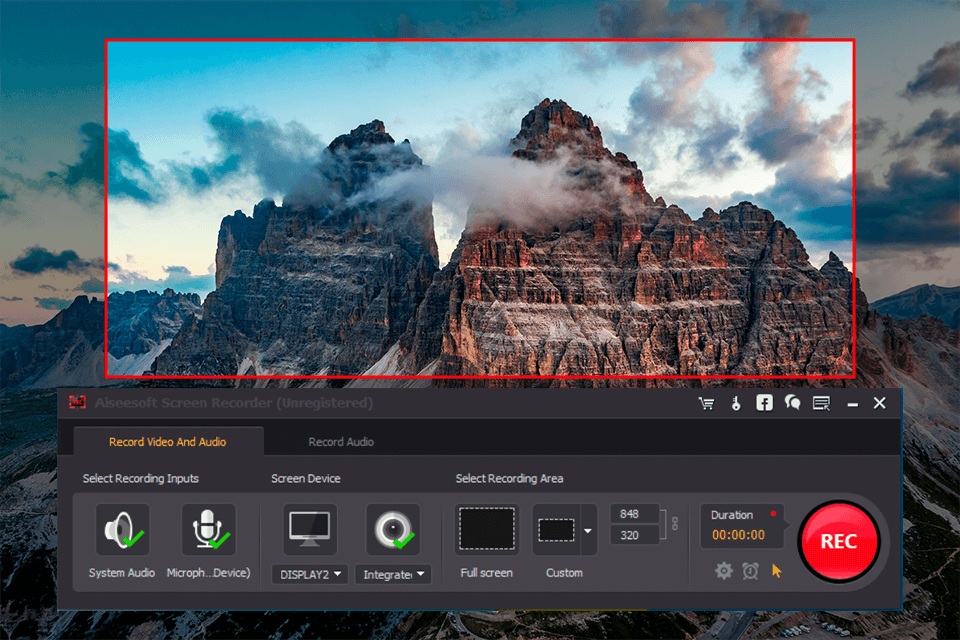Select the Custom recording area

557,530
